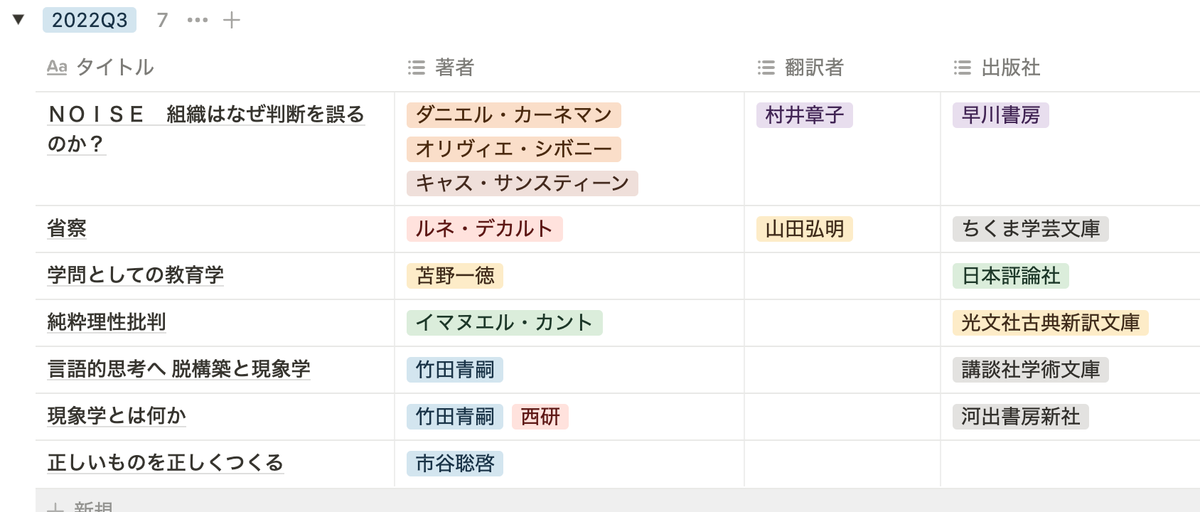The image size is (1200, 512).
Task: Open the 出版社 column header menu
Action: (1010, 68)
